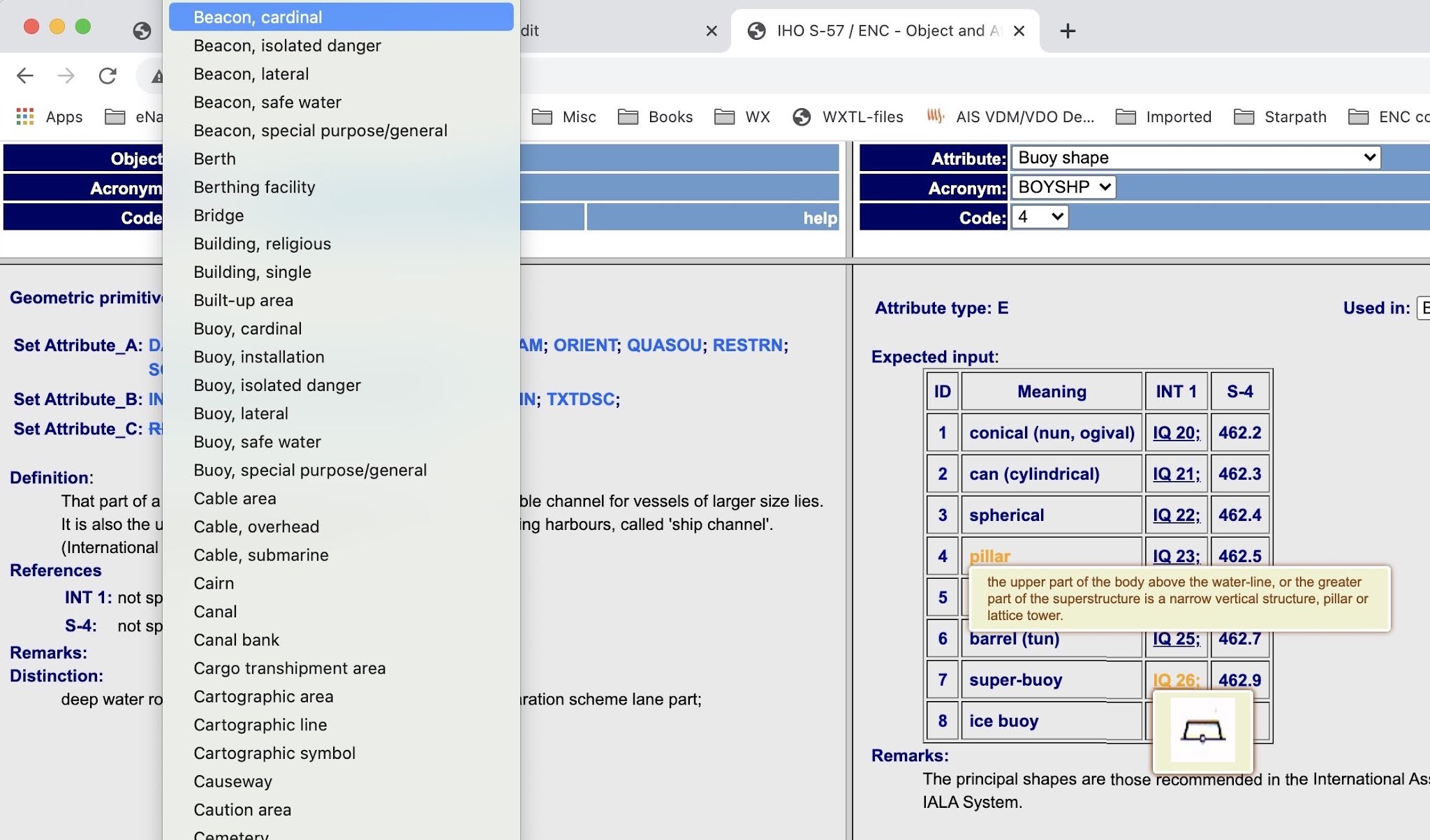The height and width of the screenshot is (840, 1430).
Task: Click the browser back arrow
Action: (25, 75)
